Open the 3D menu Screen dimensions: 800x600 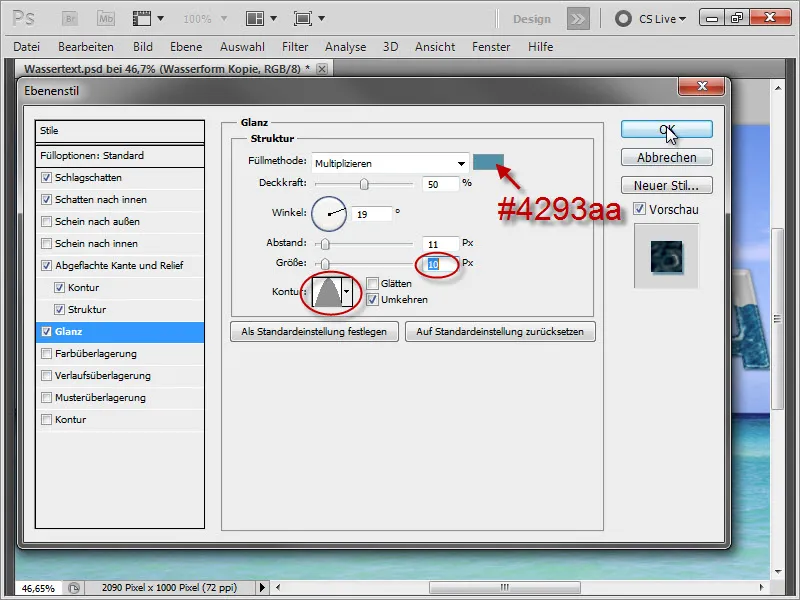pos(390,47)
